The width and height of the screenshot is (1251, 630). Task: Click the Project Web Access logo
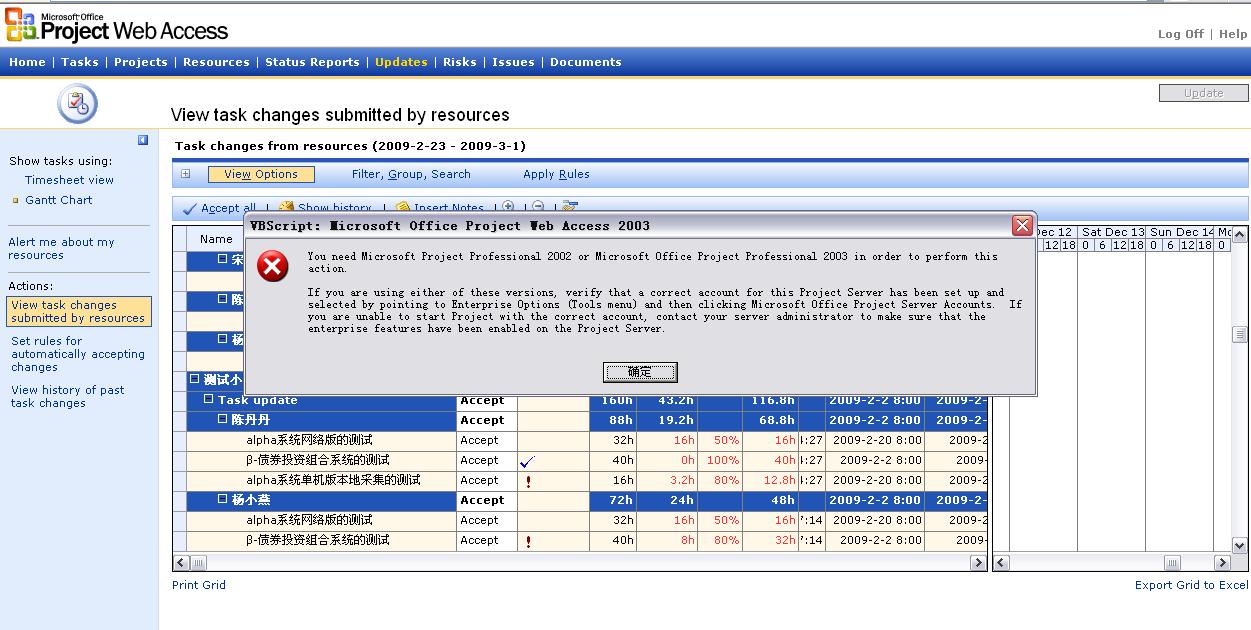(118, 24)
